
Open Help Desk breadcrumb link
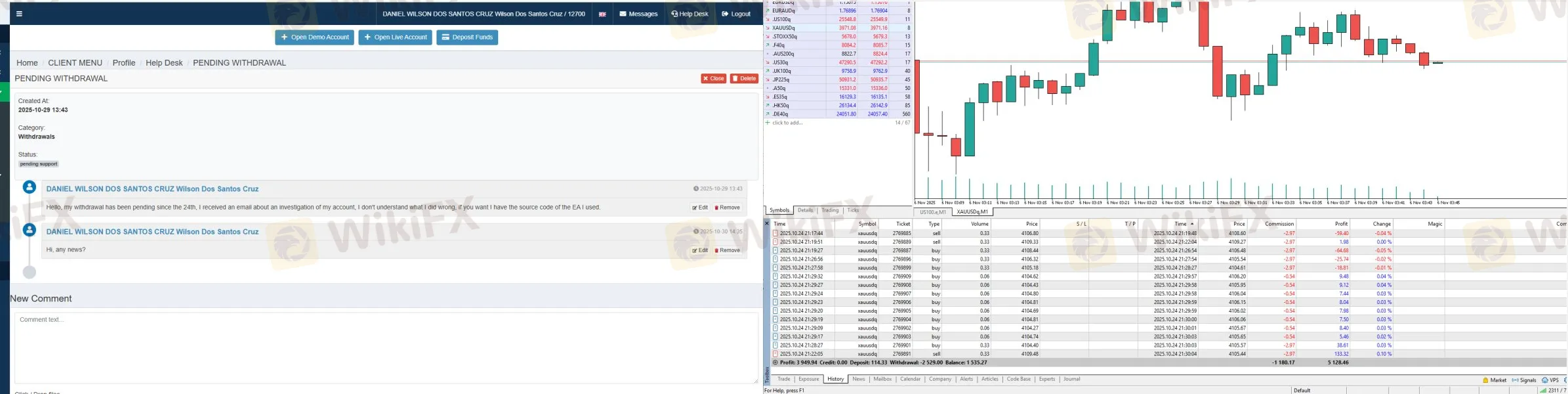pos(164,63)
